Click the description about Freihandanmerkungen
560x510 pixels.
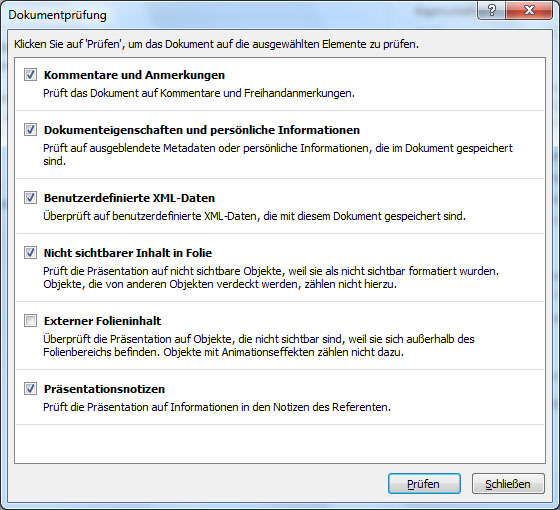tap(199, 93)
